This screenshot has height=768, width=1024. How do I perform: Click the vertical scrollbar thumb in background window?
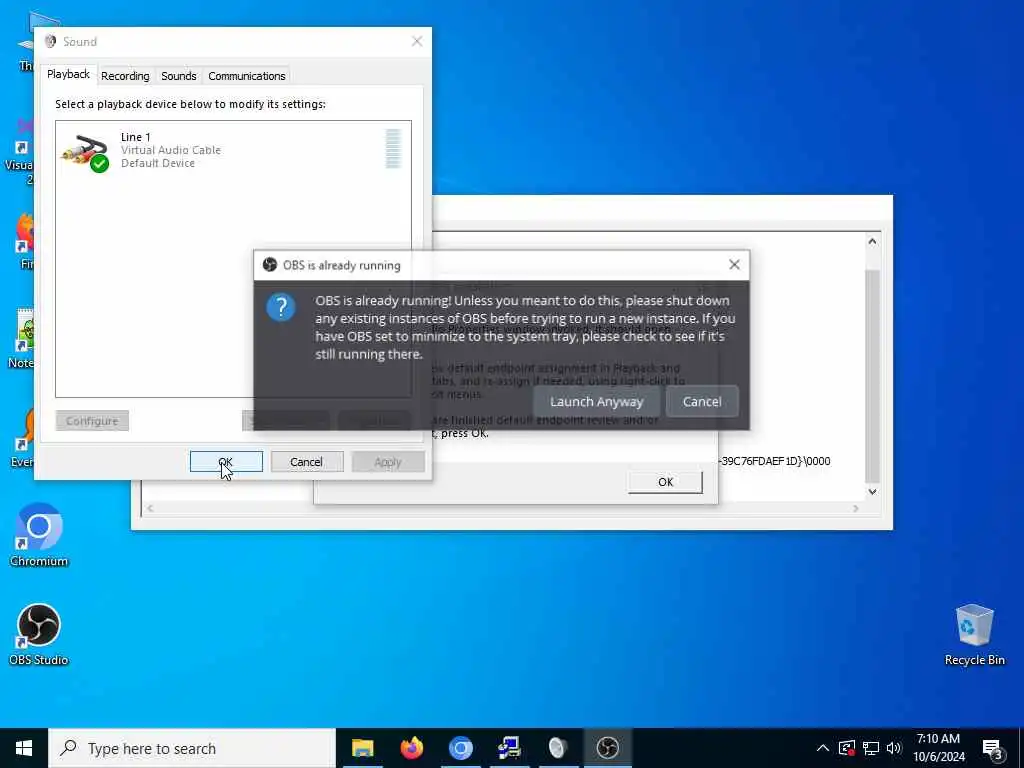[x=872, y=376]
